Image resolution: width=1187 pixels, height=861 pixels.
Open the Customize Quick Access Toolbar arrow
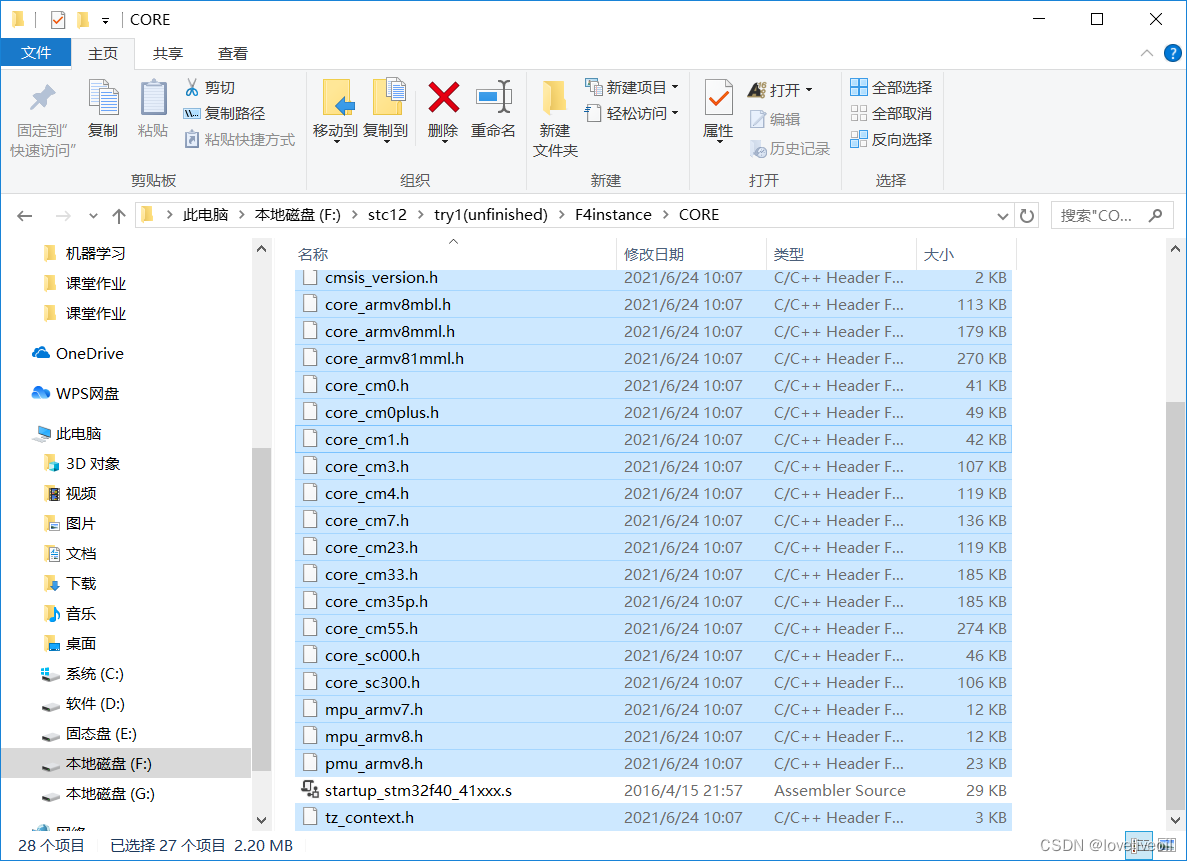click(x=105, y=20)
